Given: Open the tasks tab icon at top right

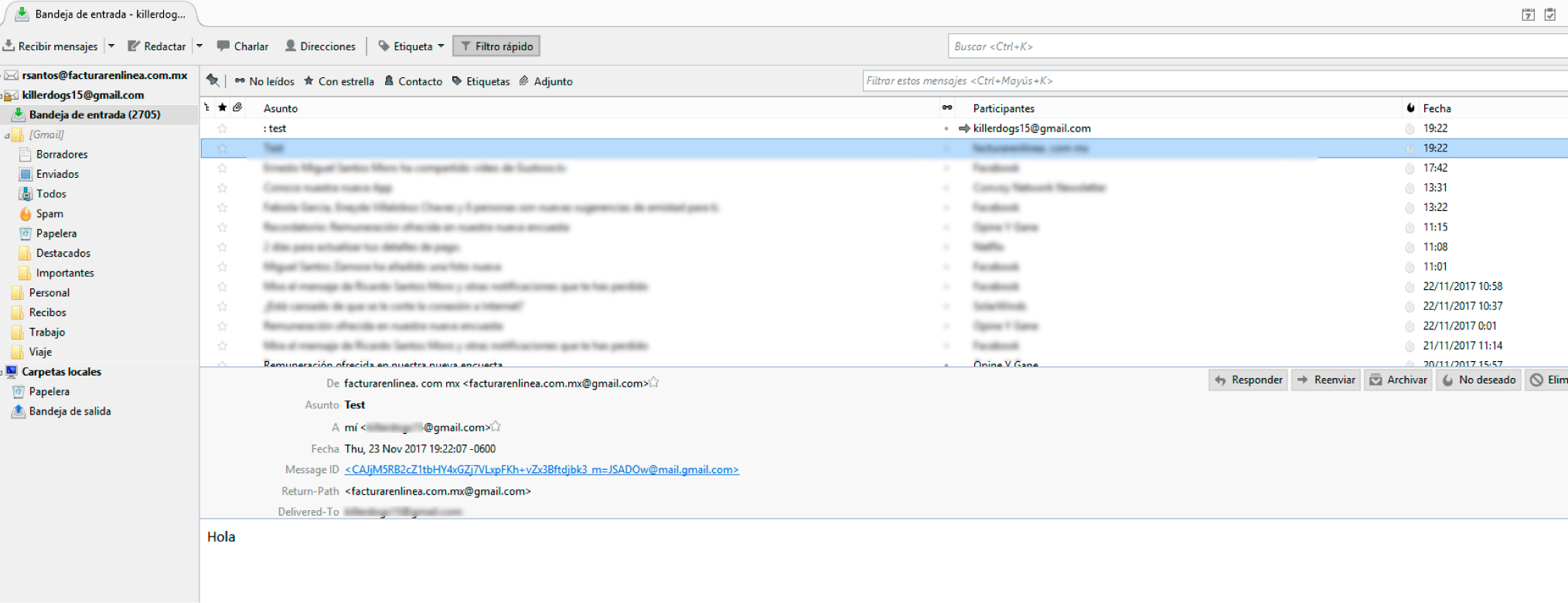Looking at the screenshot, I should point(1549,14).
